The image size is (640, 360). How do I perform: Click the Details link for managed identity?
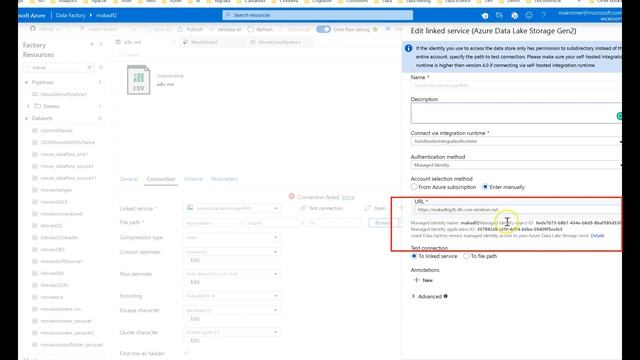[x=597, y=236]
